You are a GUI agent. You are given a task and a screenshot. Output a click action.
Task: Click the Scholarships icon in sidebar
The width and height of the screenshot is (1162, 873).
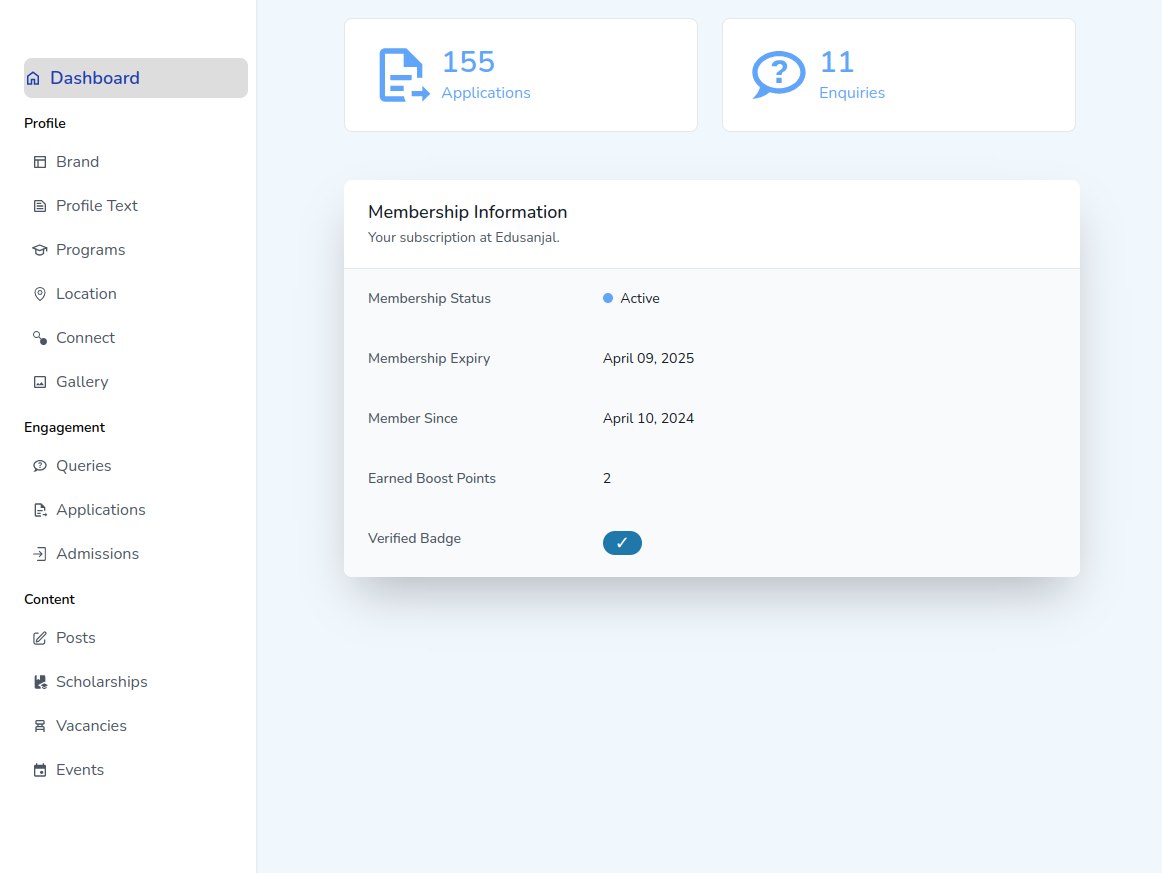[x=40, y=682]
